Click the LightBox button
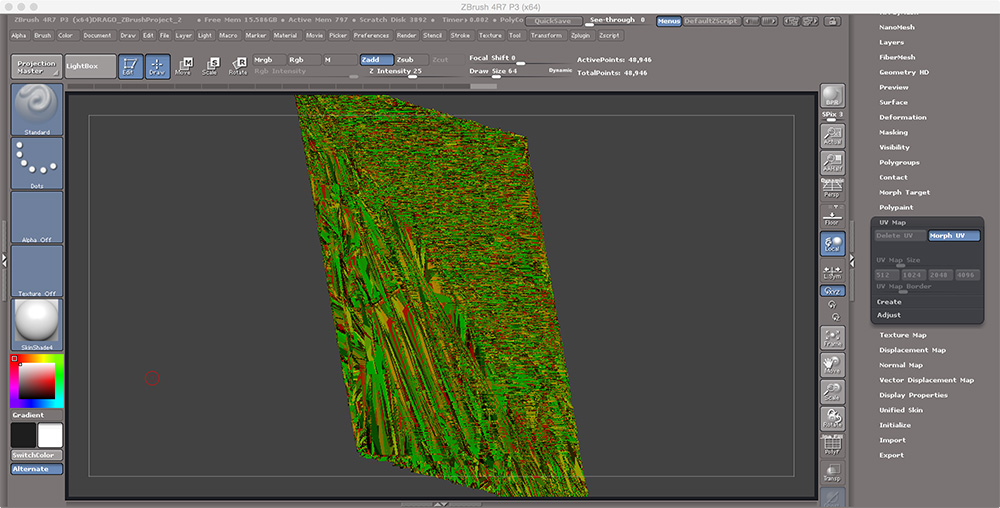The image size is (1000, 508). 88,67
